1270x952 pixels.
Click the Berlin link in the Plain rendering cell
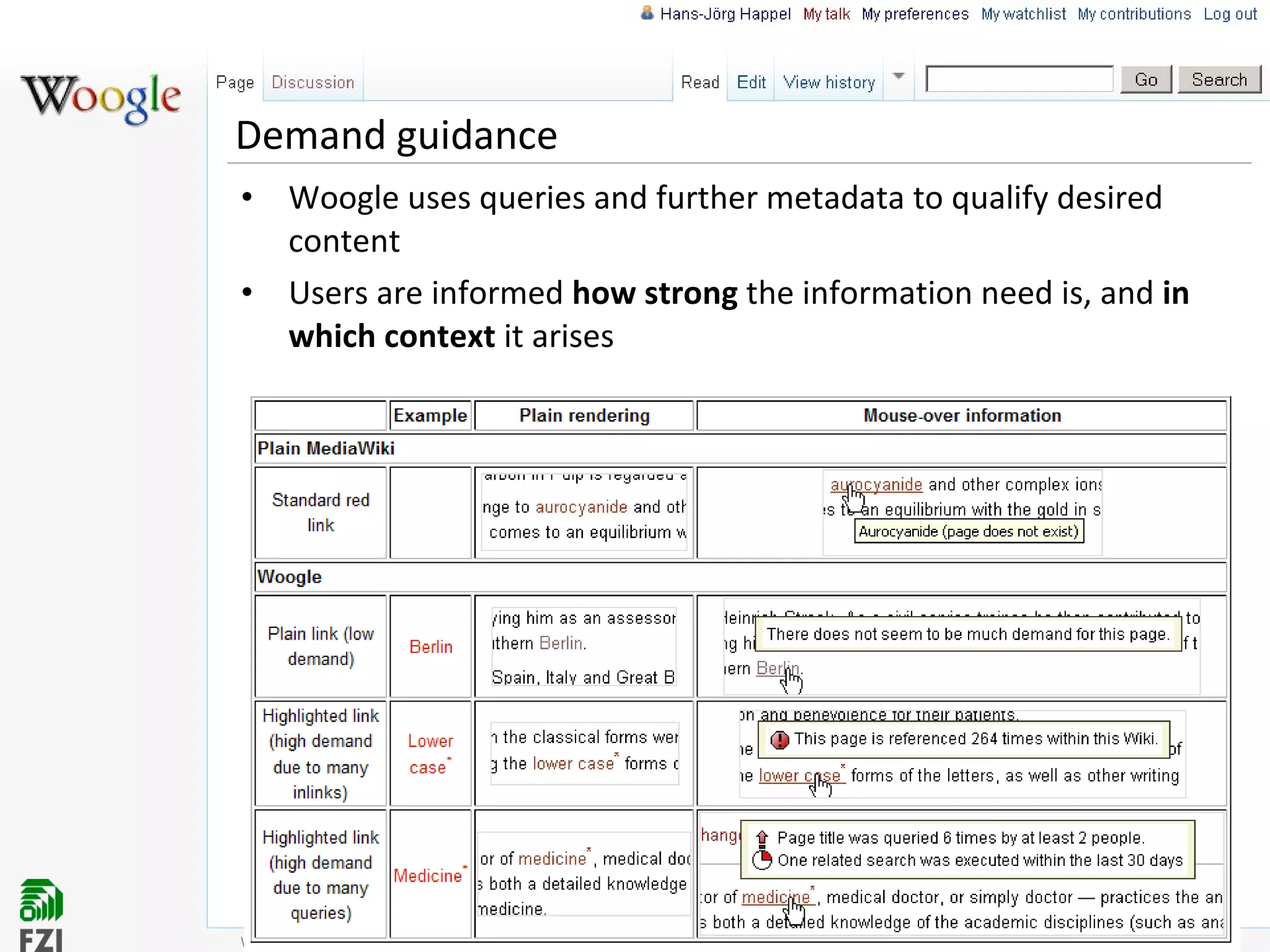pos(561,643)
